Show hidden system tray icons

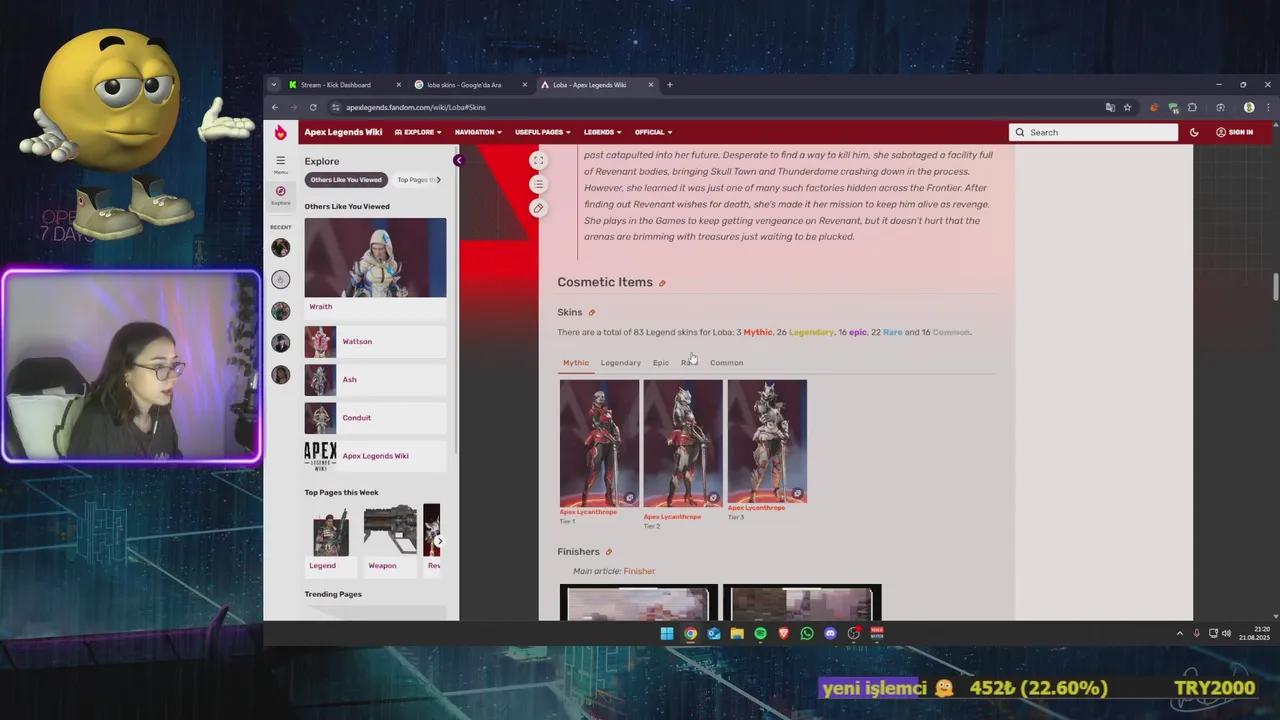1179,633
